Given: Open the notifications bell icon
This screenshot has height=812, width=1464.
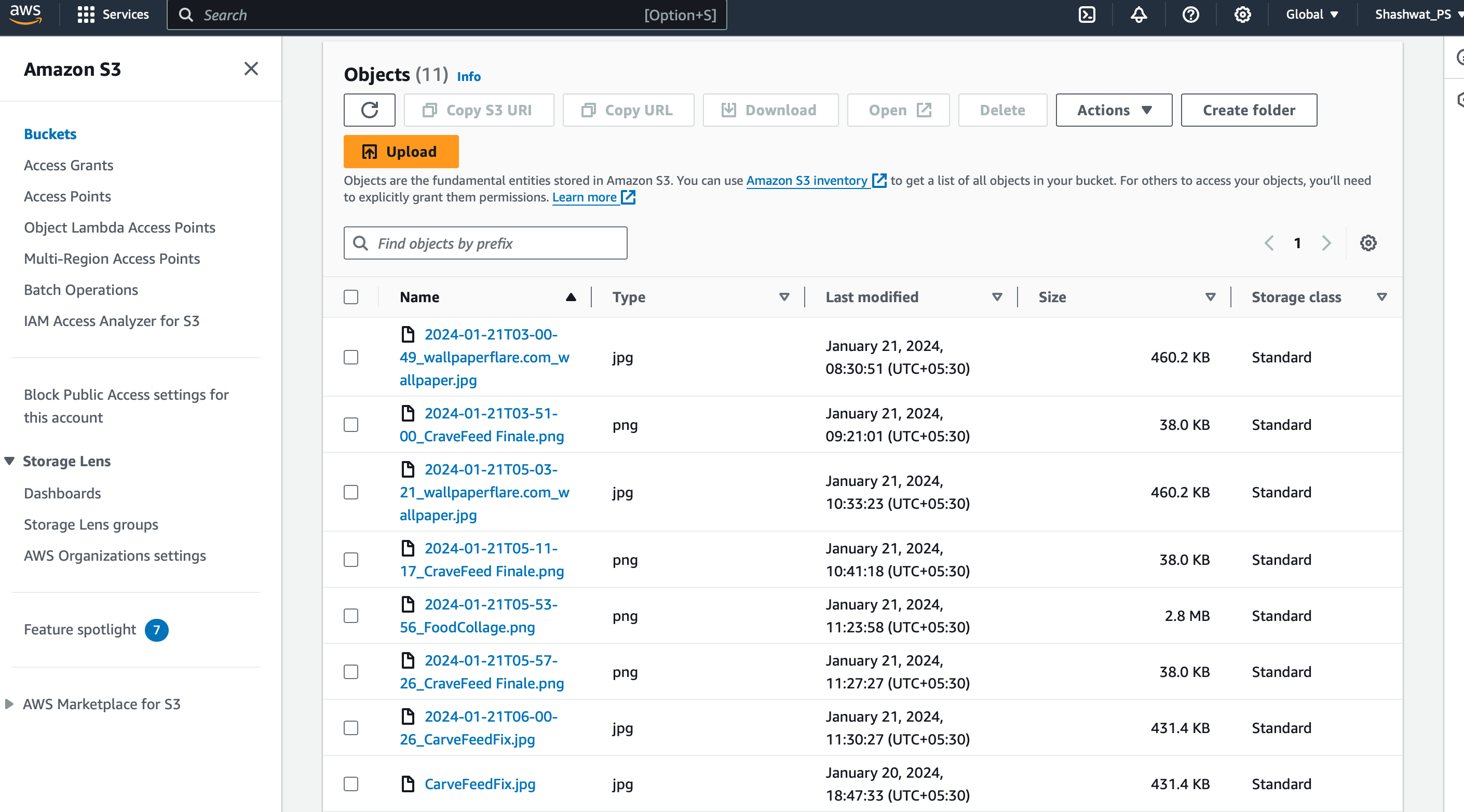Looking at the screenshot, I should 1138,15.
